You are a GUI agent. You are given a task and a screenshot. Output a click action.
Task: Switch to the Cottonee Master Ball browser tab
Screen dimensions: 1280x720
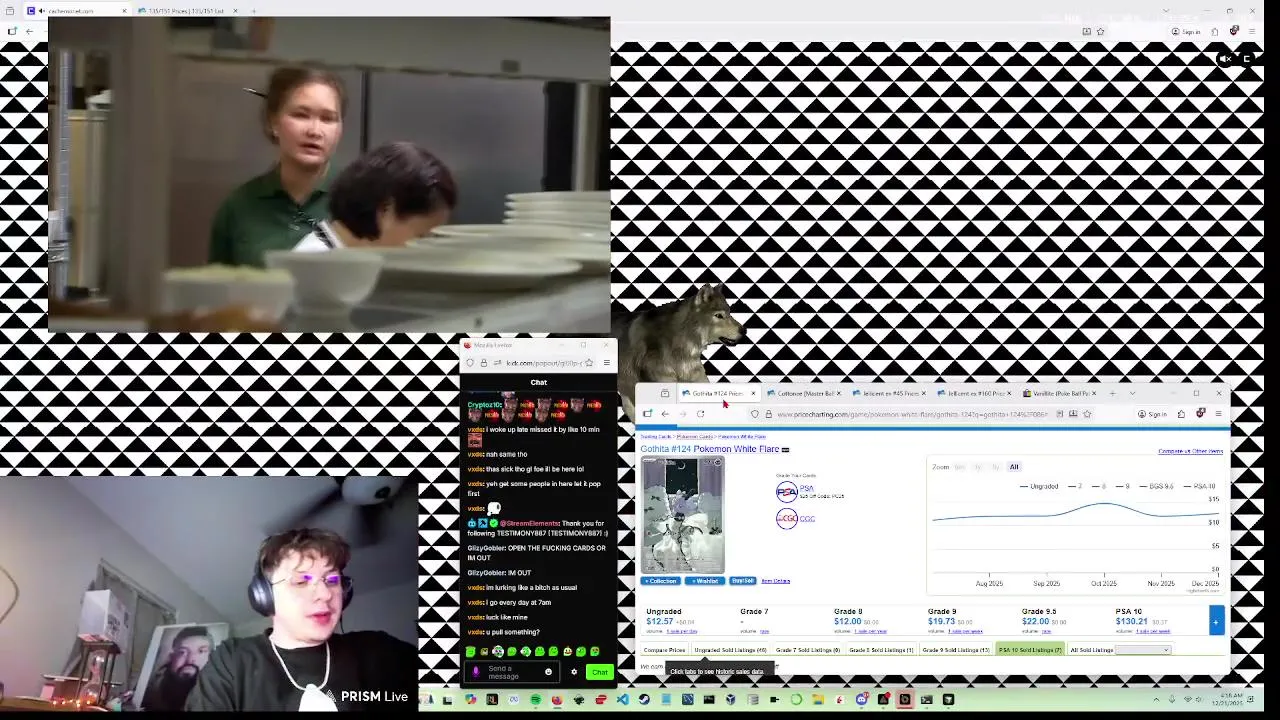point(803,393)
